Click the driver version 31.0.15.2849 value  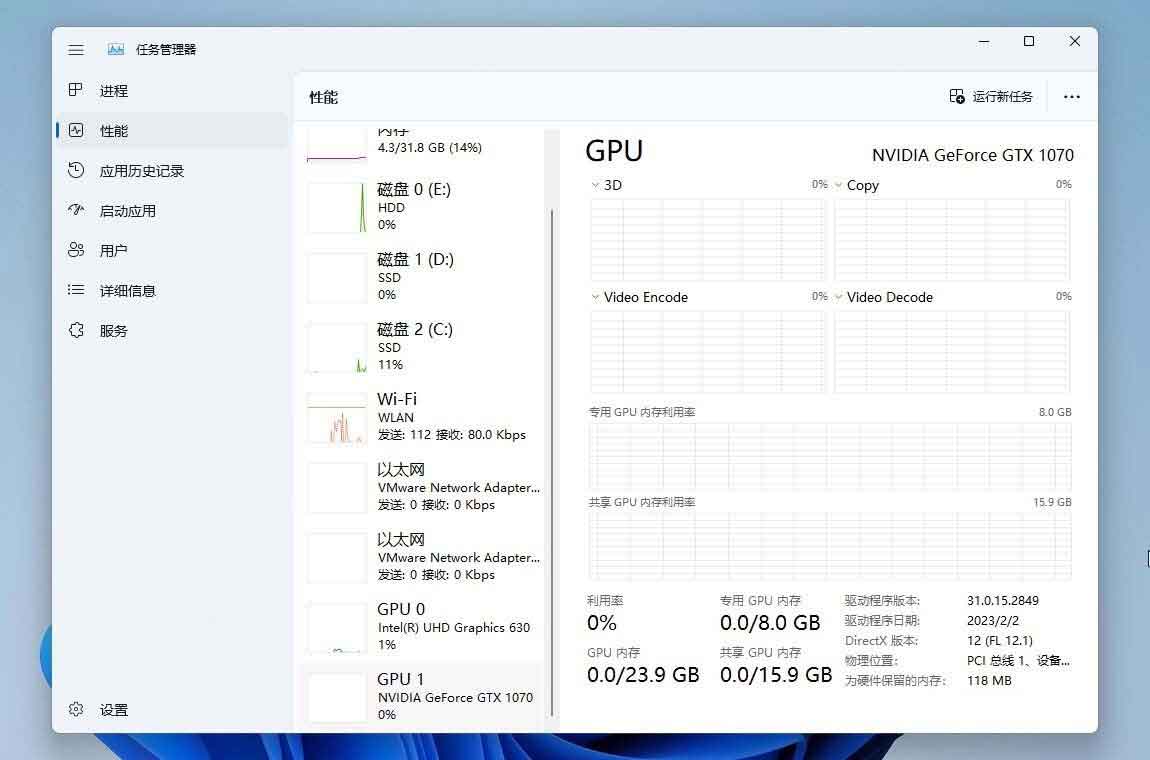[1003, 600]
